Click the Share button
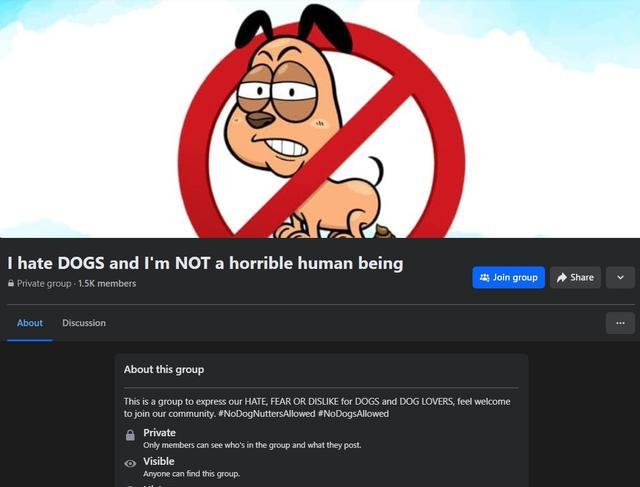 pos(575,278)
